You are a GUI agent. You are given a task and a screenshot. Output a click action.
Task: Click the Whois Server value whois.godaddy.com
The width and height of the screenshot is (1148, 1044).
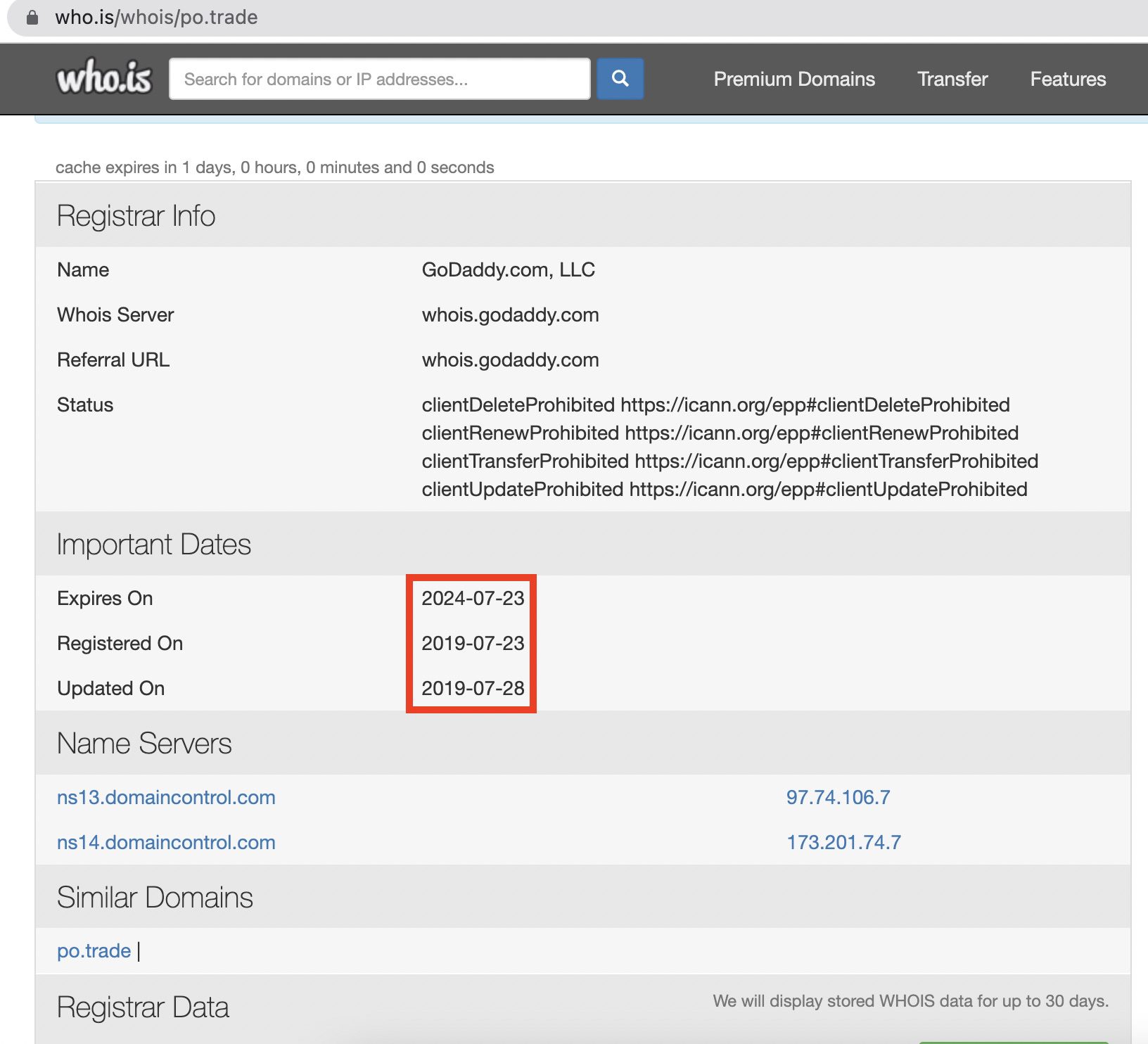[510, 314]
